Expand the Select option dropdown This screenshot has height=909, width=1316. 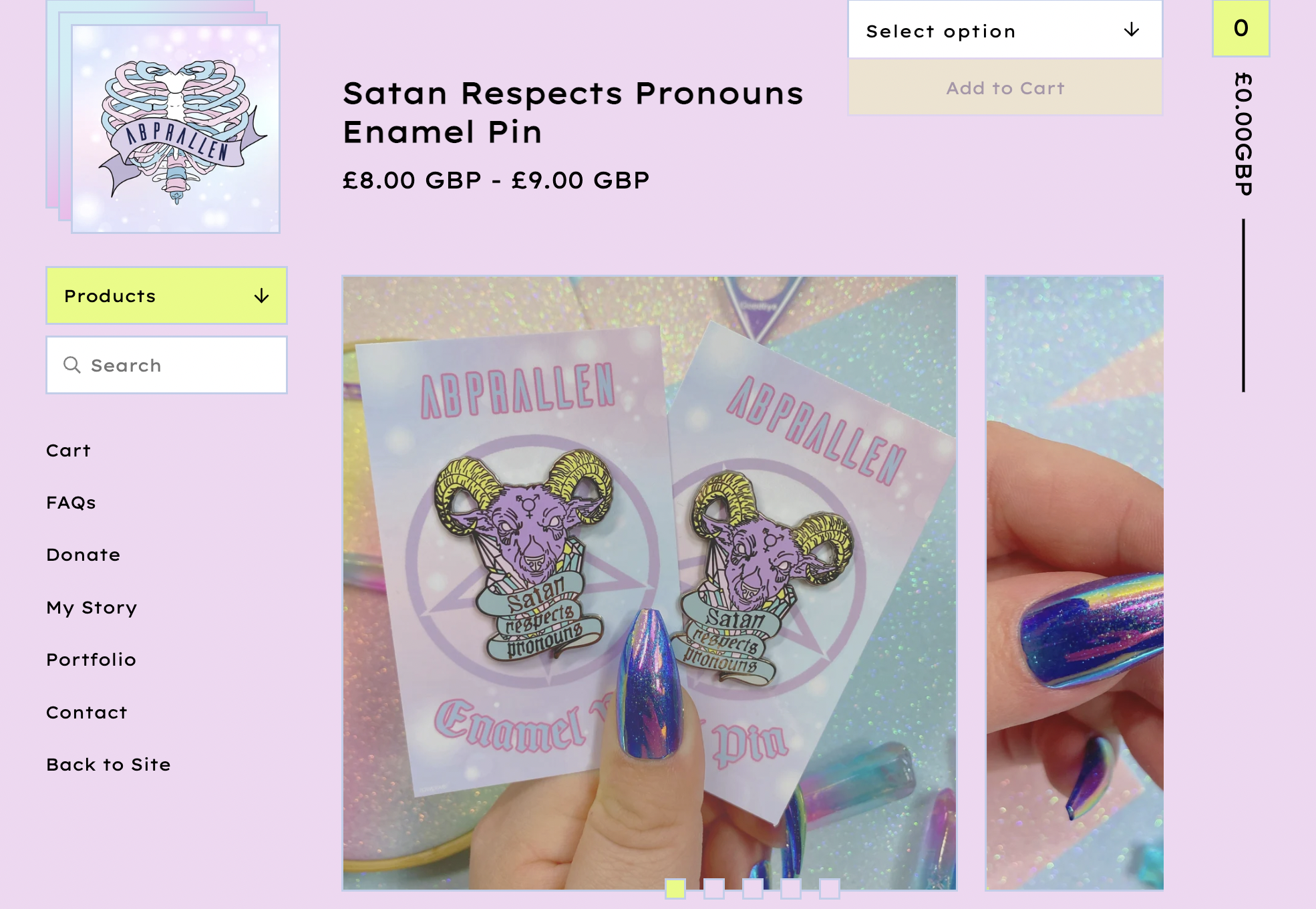tap(1005, 29)
